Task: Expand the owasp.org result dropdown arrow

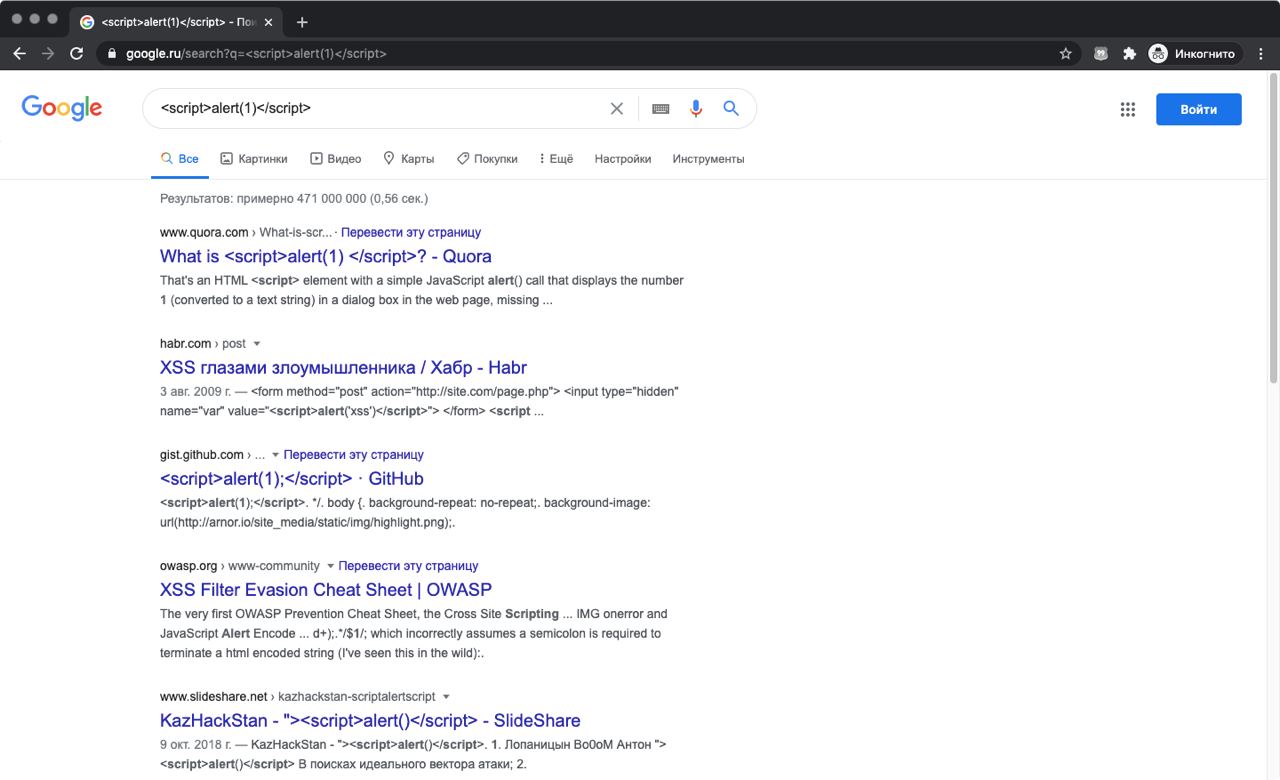Action: click(x=331, y=566)
